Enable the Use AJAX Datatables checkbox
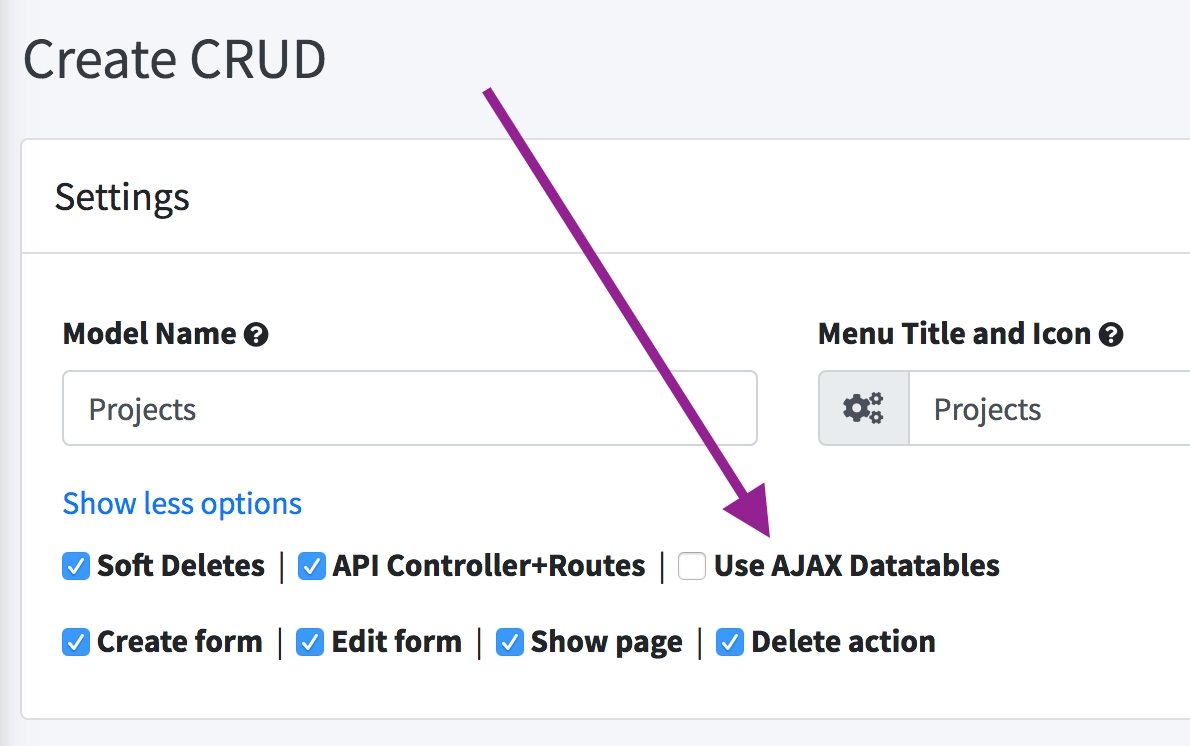Viewport: 1190px width, 746px height. click(x=692, y=566)
